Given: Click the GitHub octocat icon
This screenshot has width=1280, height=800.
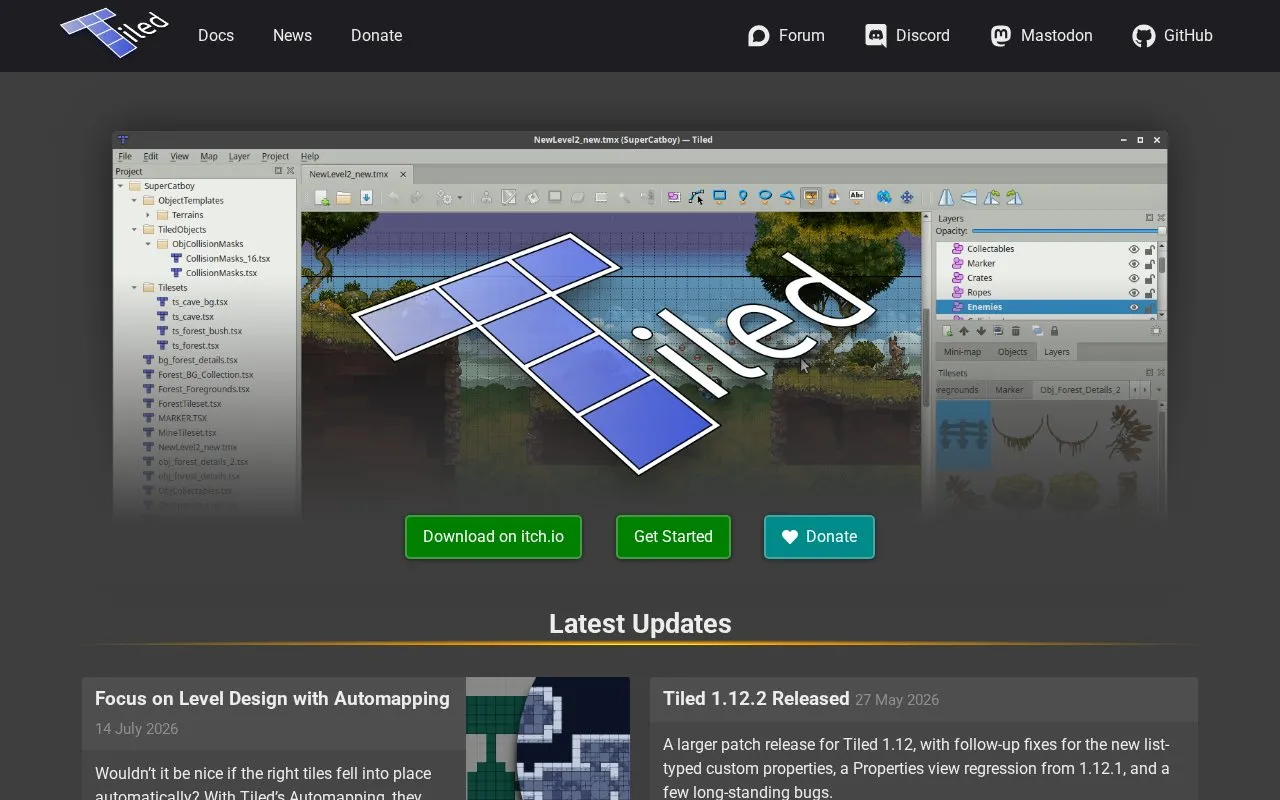Looking at the screenshot, I should click(x=1144, y=36).
